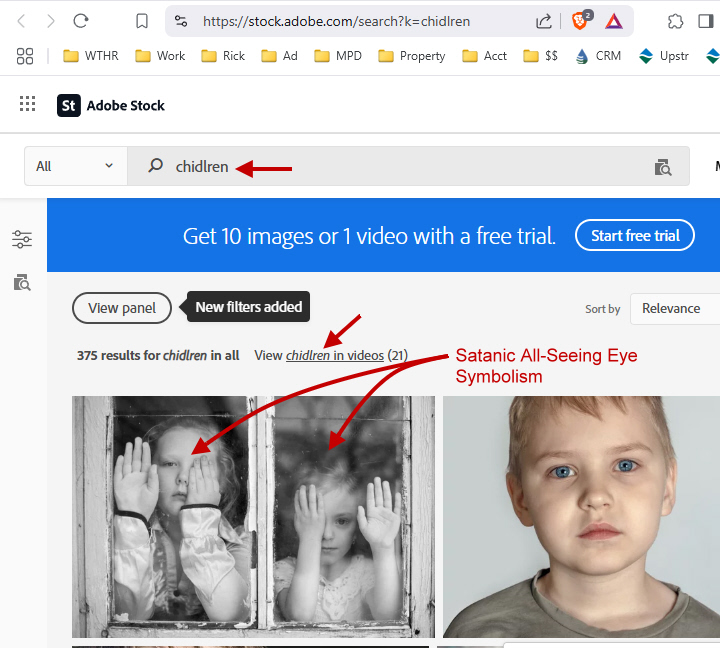The height and width of the screenshot is (648, 720).
Task: Click the bookmark this page icon
Action: point(142,21)
